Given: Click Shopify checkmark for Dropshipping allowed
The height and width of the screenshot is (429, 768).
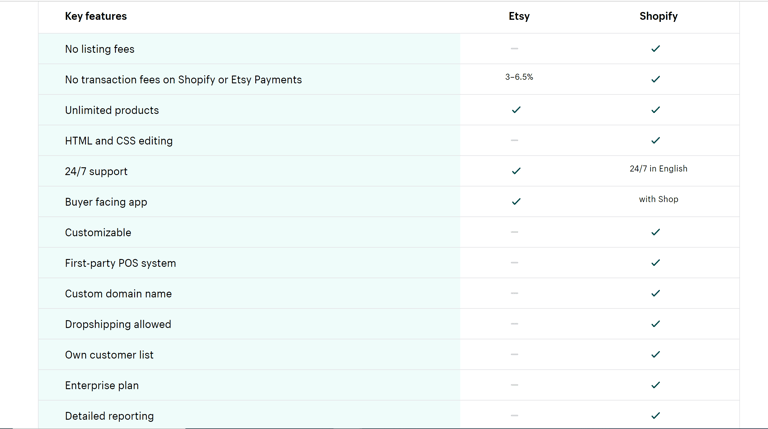Looking at the screenshot, I should [656, 324].
